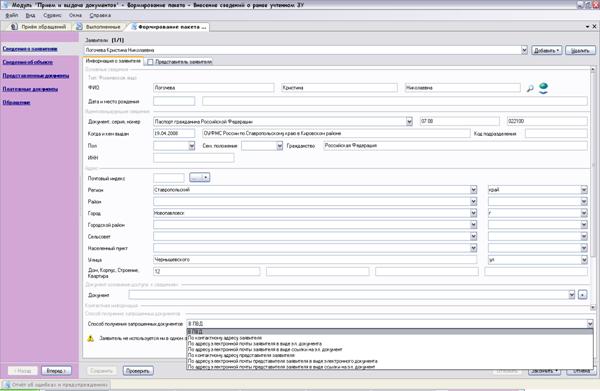Viewport: 600px width, 391px height.
Task: Open Платежные документы link
Action: coord(30,89)
